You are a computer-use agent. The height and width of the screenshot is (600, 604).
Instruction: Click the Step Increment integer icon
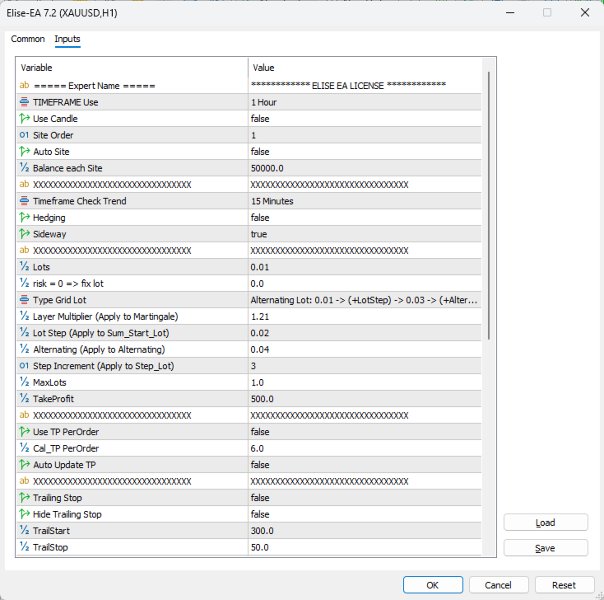(x=24, y=365)
